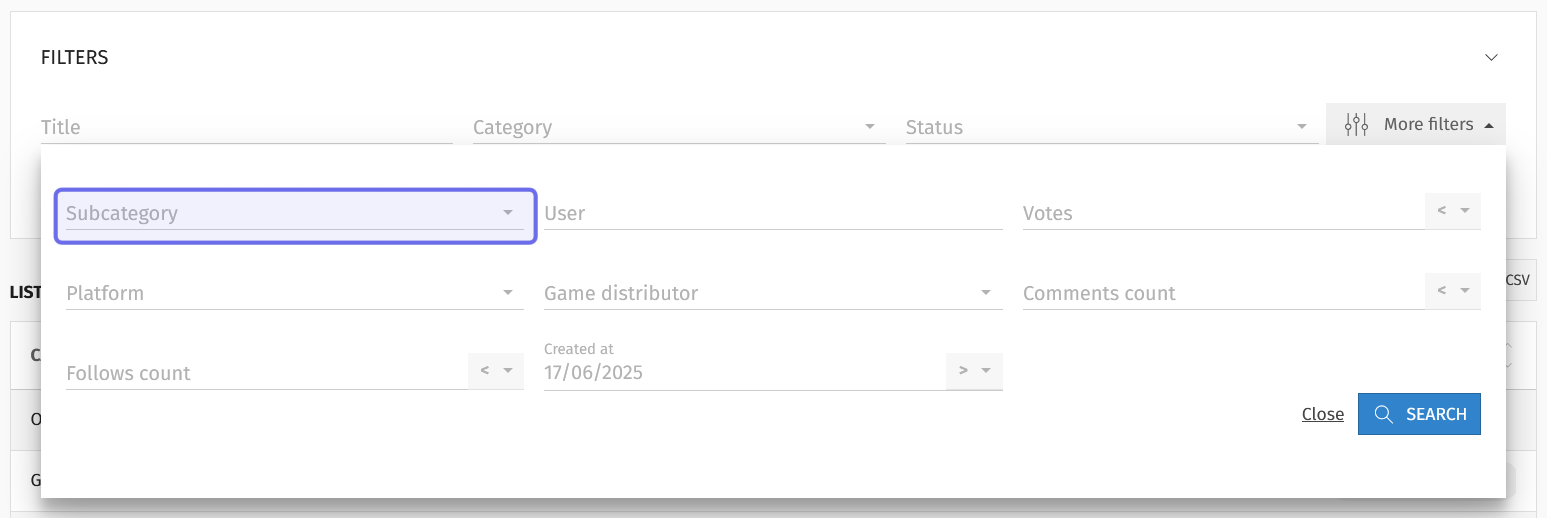Image resolution: width=1547 pixels, height=518 pixels.
Task: Click the blue SEARCH button
Action: pos(1419,414)
